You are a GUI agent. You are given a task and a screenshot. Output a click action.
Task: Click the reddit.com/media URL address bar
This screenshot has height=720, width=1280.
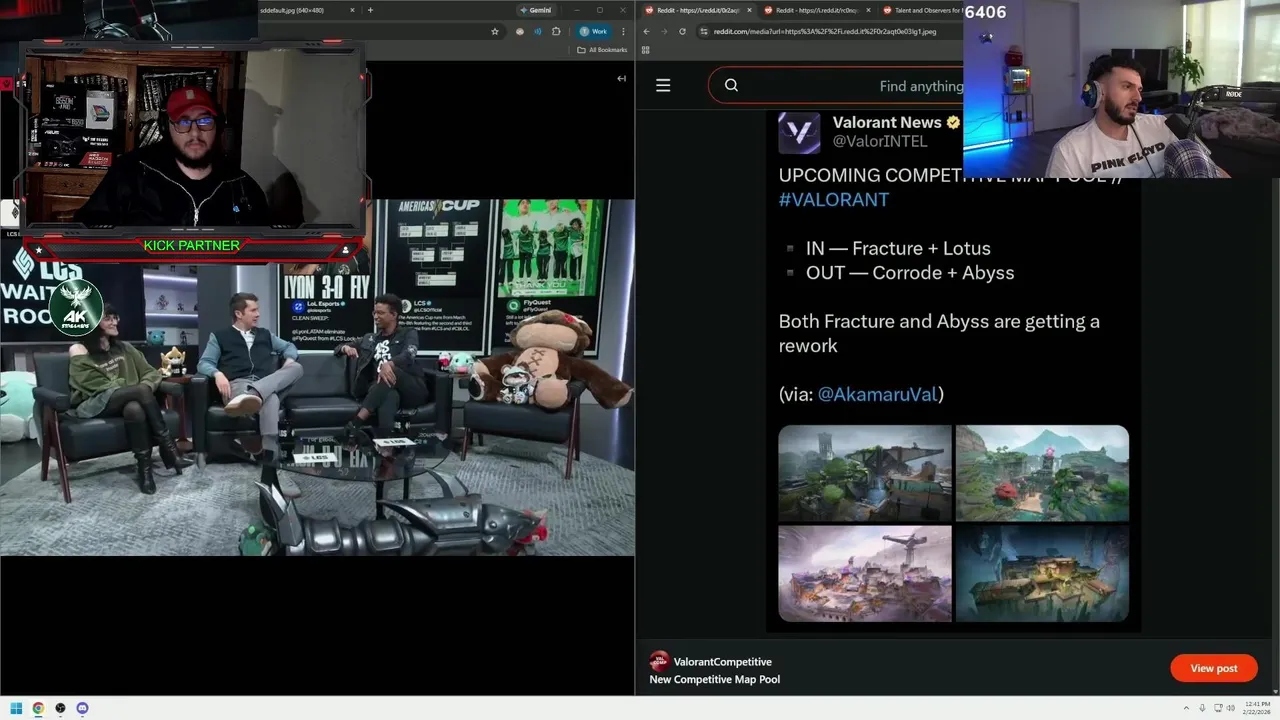(830, 31)
